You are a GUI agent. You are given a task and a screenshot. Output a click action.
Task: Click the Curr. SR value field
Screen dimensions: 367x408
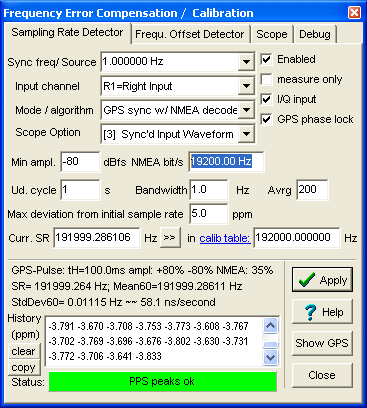tap(97, 238)
